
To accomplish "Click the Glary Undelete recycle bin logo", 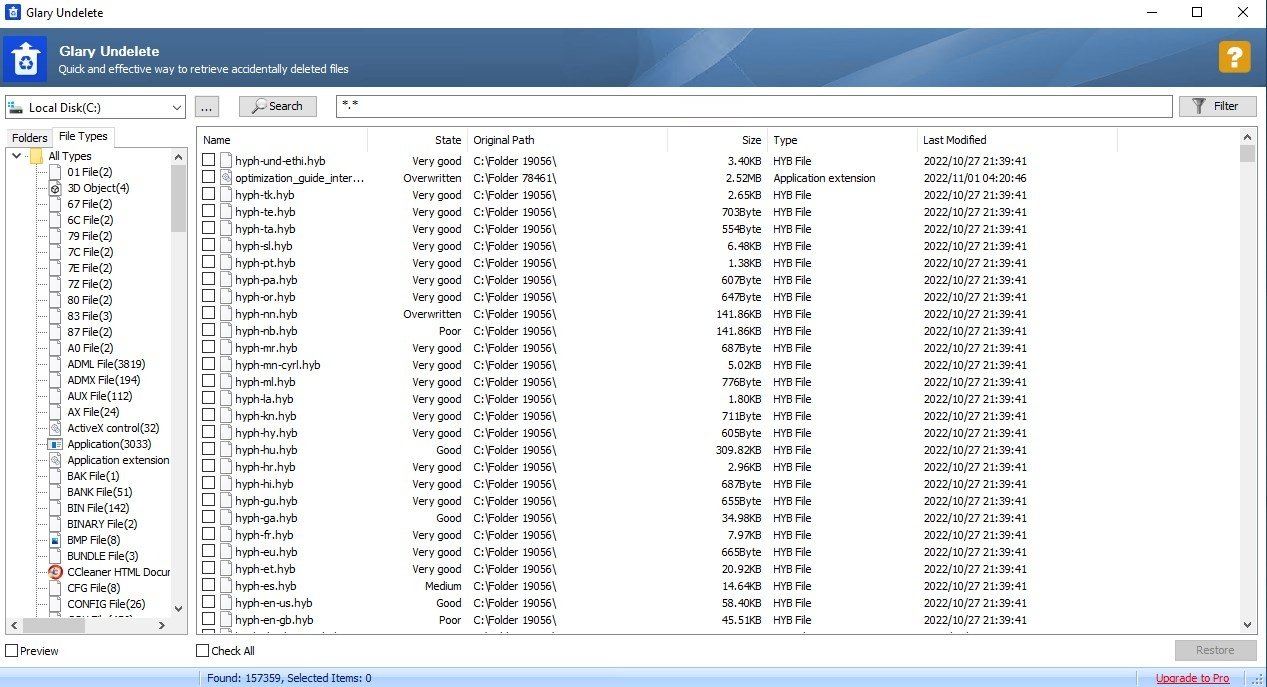I will click(23, 59).
